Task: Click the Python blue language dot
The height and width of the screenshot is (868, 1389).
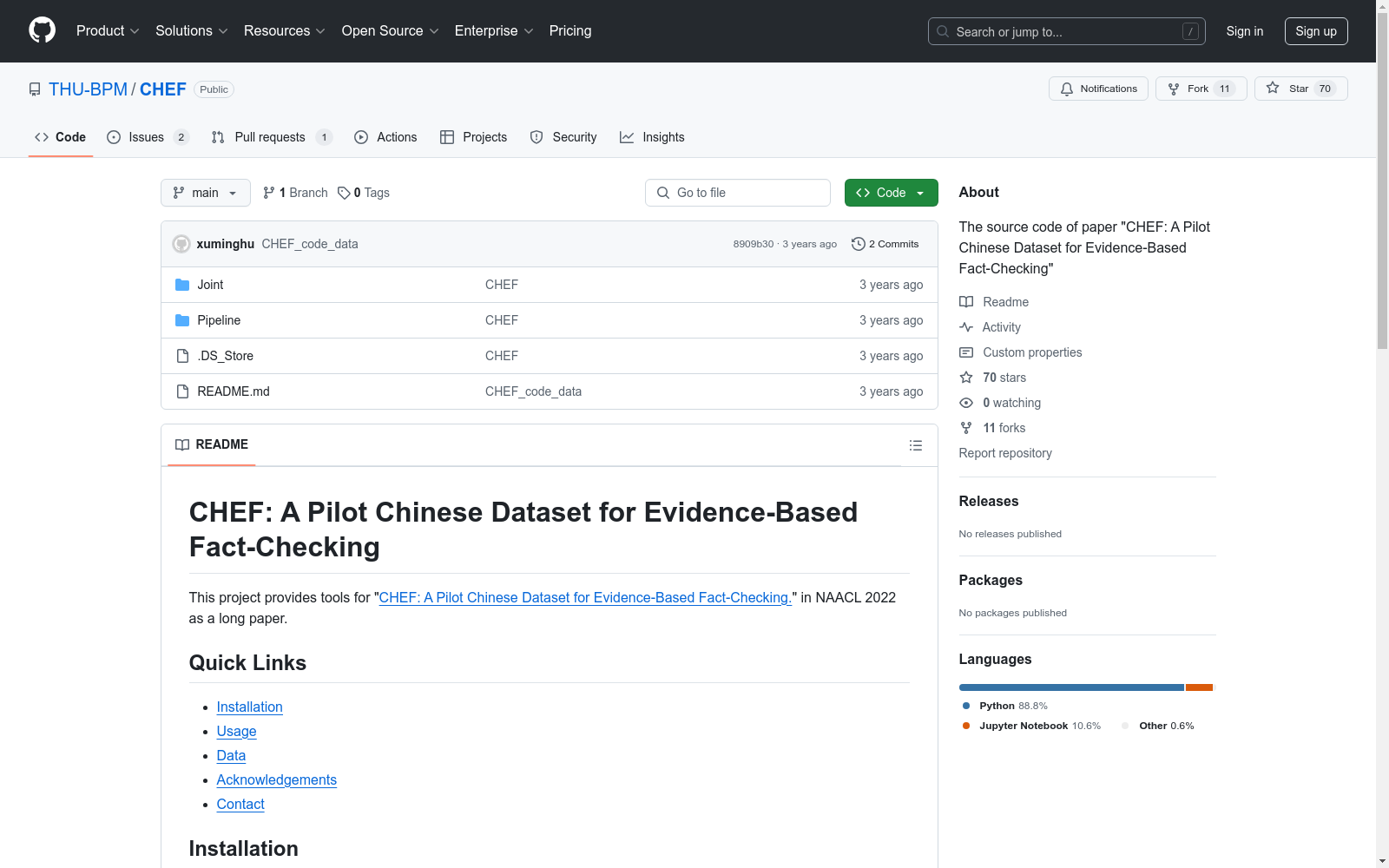Action: [966, 706]
